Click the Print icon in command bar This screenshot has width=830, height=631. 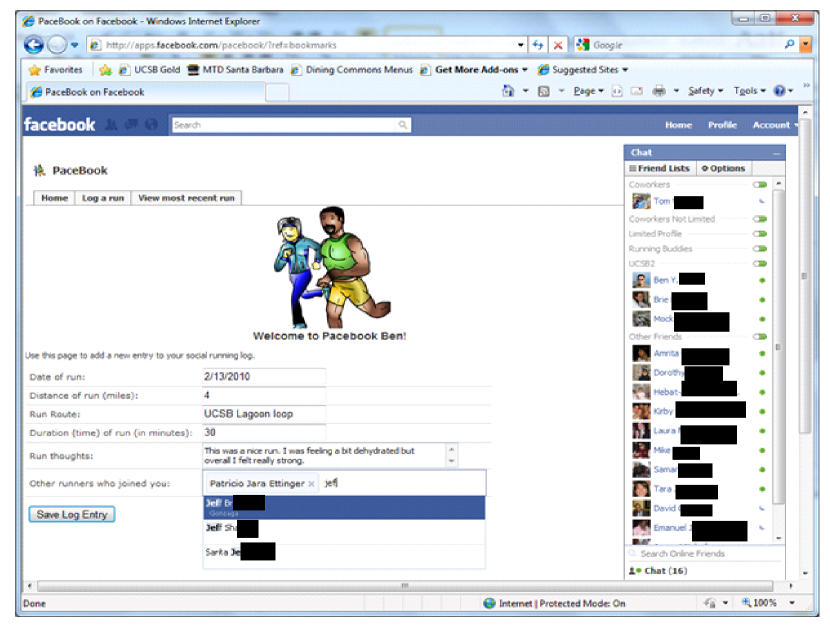[658, 91]
